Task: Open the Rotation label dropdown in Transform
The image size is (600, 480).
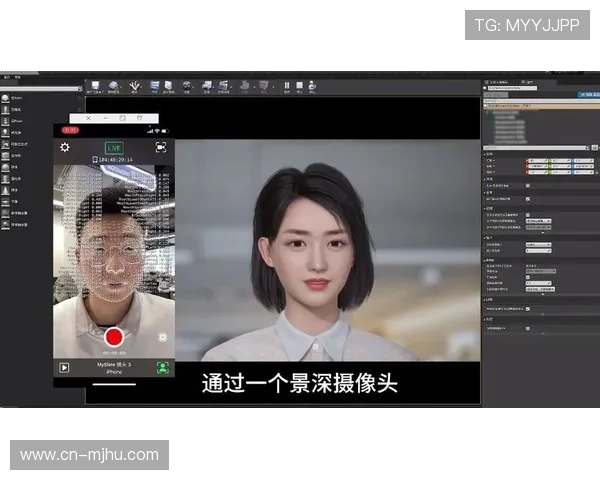Action: pyautogui.click(x=491, y=167)
